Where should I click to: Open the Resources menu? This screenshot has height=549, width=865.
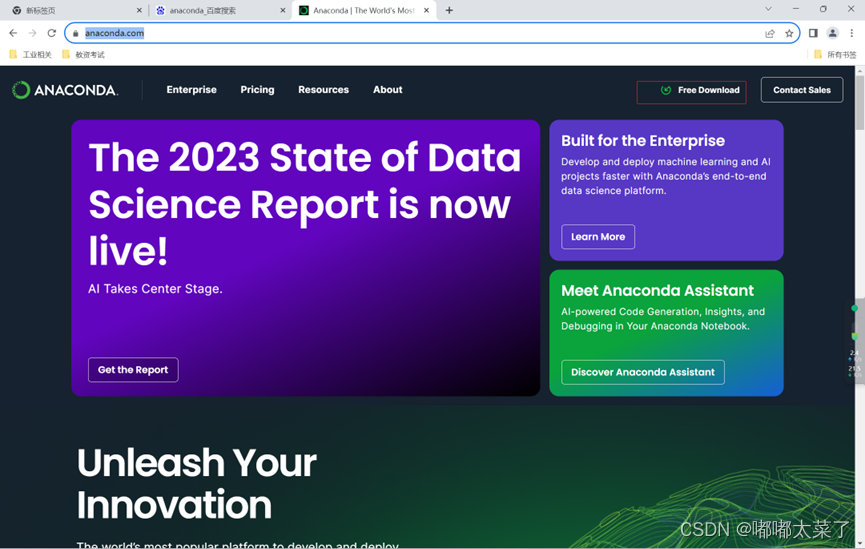(323, 89)
